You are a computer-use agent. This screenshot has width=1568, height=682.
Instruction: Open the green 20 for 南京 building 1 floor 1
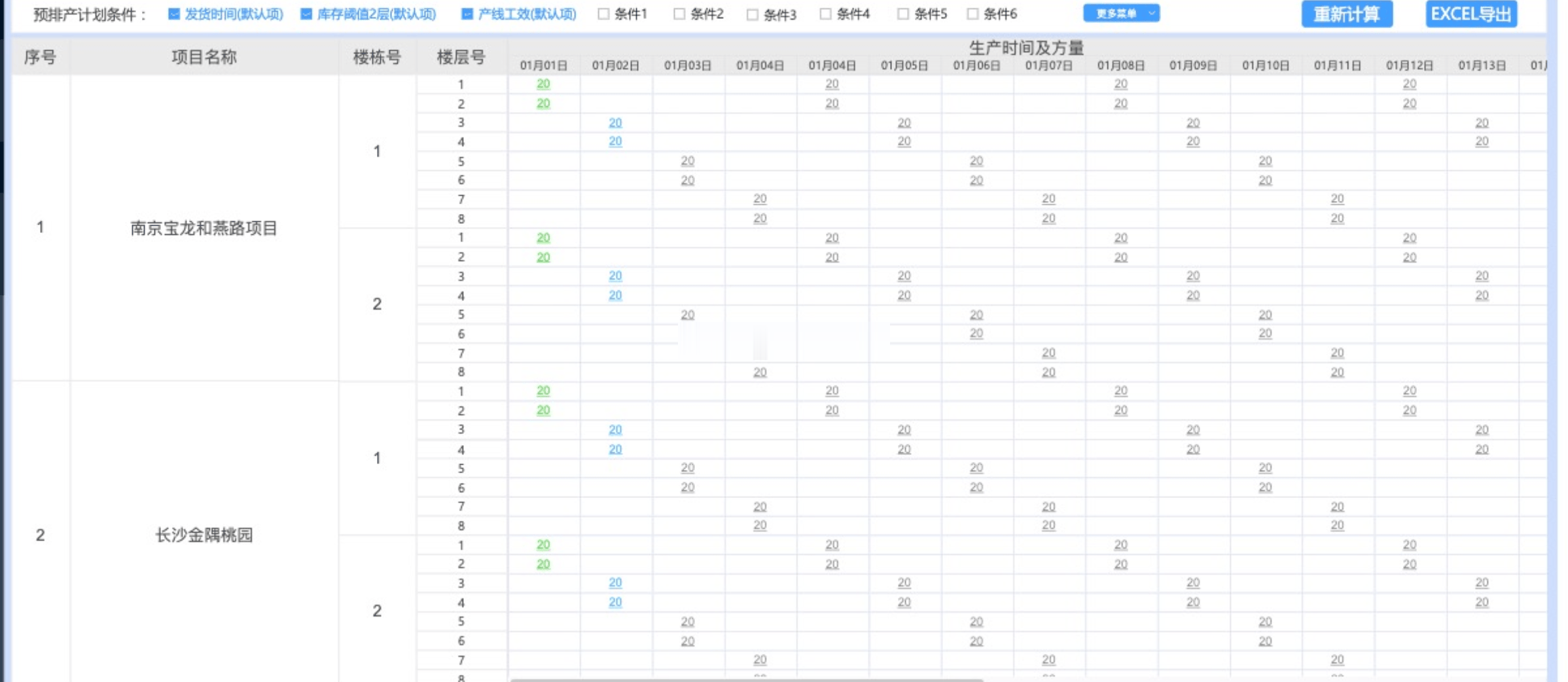pyautogui.click(x=543, y=84)
